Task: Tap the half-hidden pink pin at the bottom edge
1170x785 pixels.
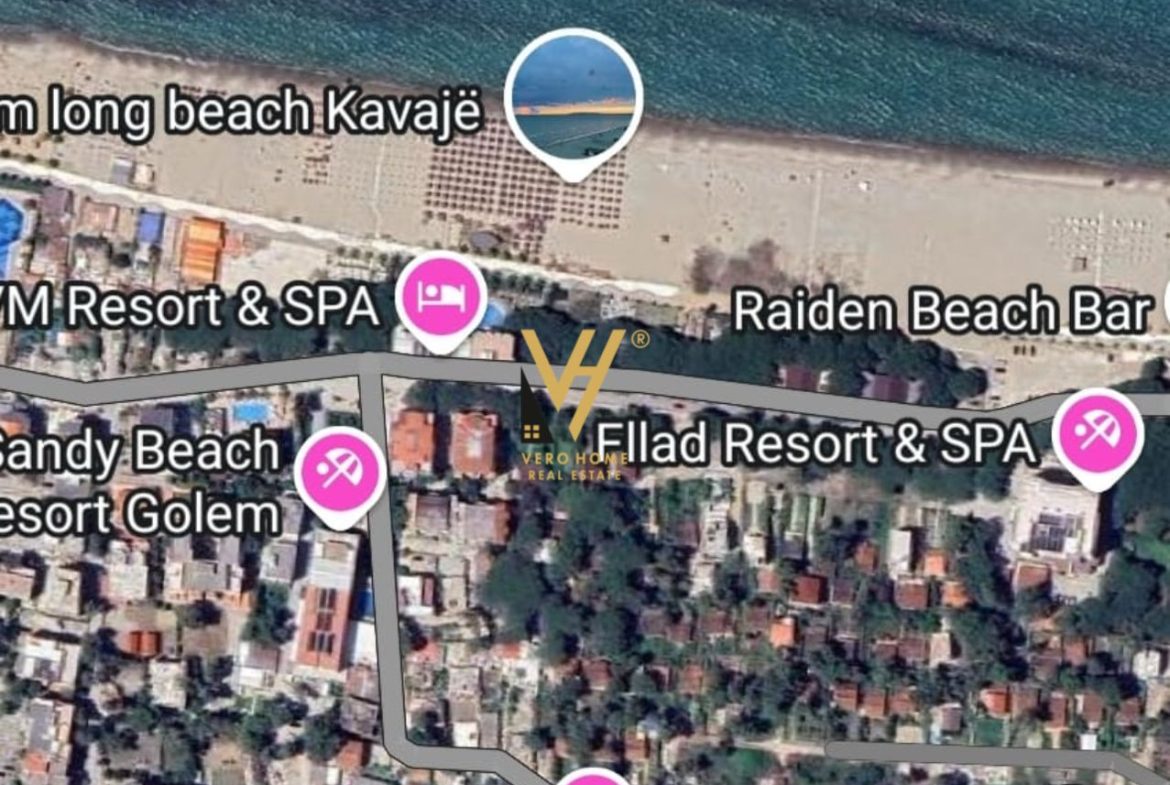Action: (594, 777)
